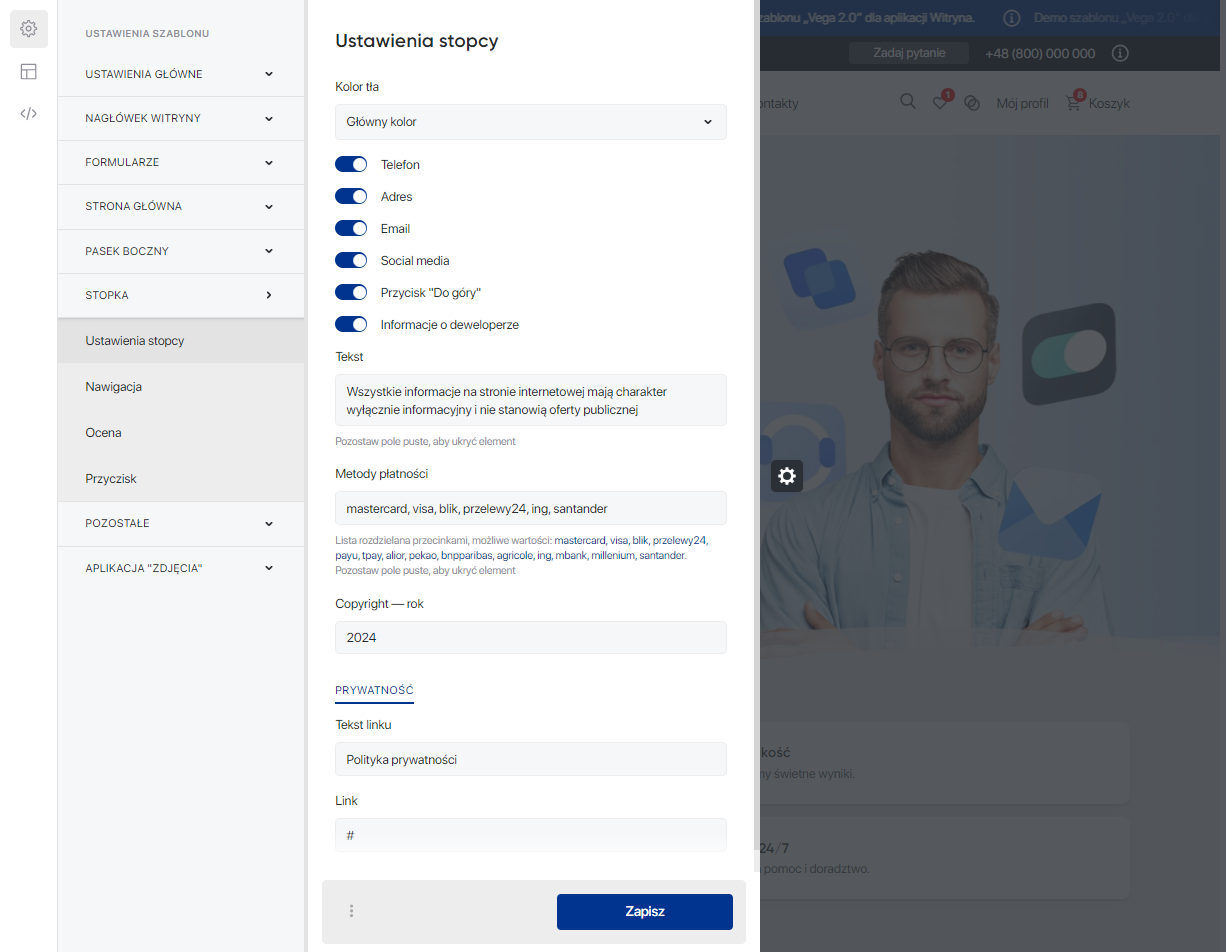This screenshot has height=952, width=1226.
Task: Open the layout blocks icon in the left rail
Action: coord(29,71)
